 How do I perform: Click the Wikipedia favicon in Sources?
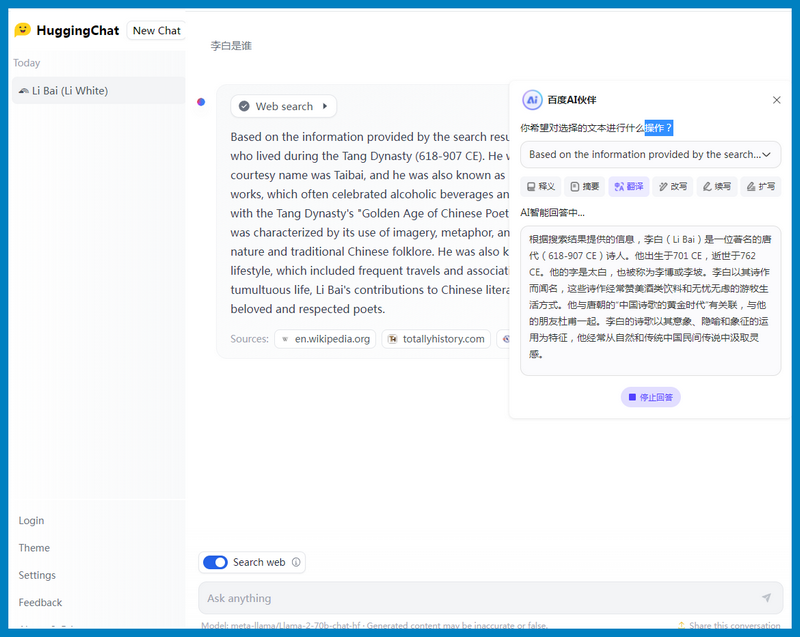click(285, 339)
